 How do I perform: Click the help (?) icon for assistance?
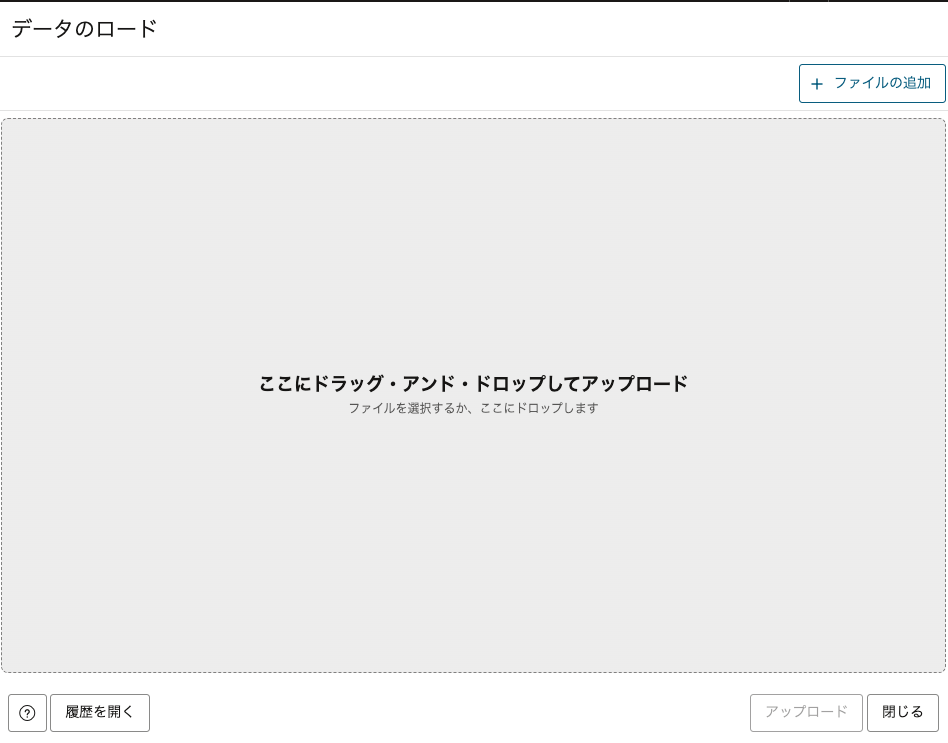click(x=27, y=712)
